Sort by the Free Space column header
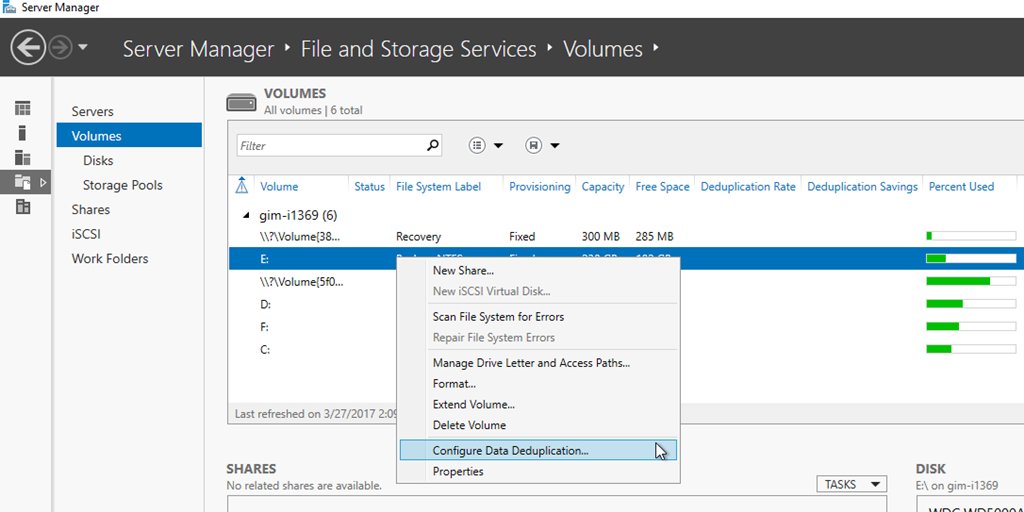The image size is (1024, 512). tap(662, 187)
